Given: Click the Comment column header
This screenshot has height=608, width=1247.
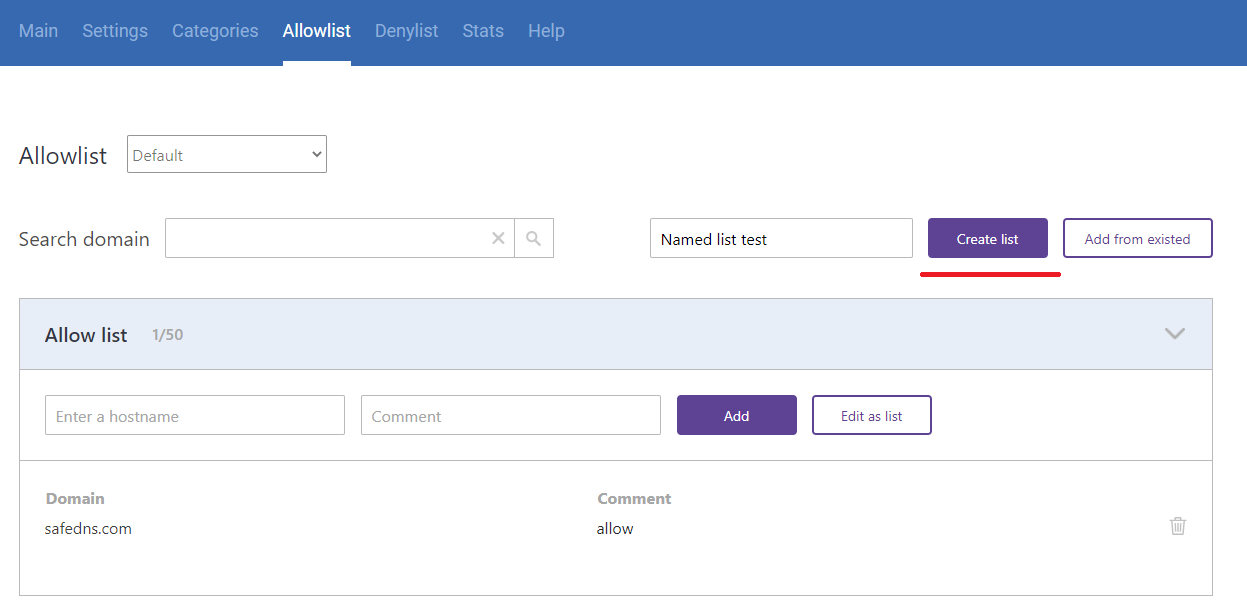Looking at the screenshot, I should pyautogui.click(x=634, y=498).
